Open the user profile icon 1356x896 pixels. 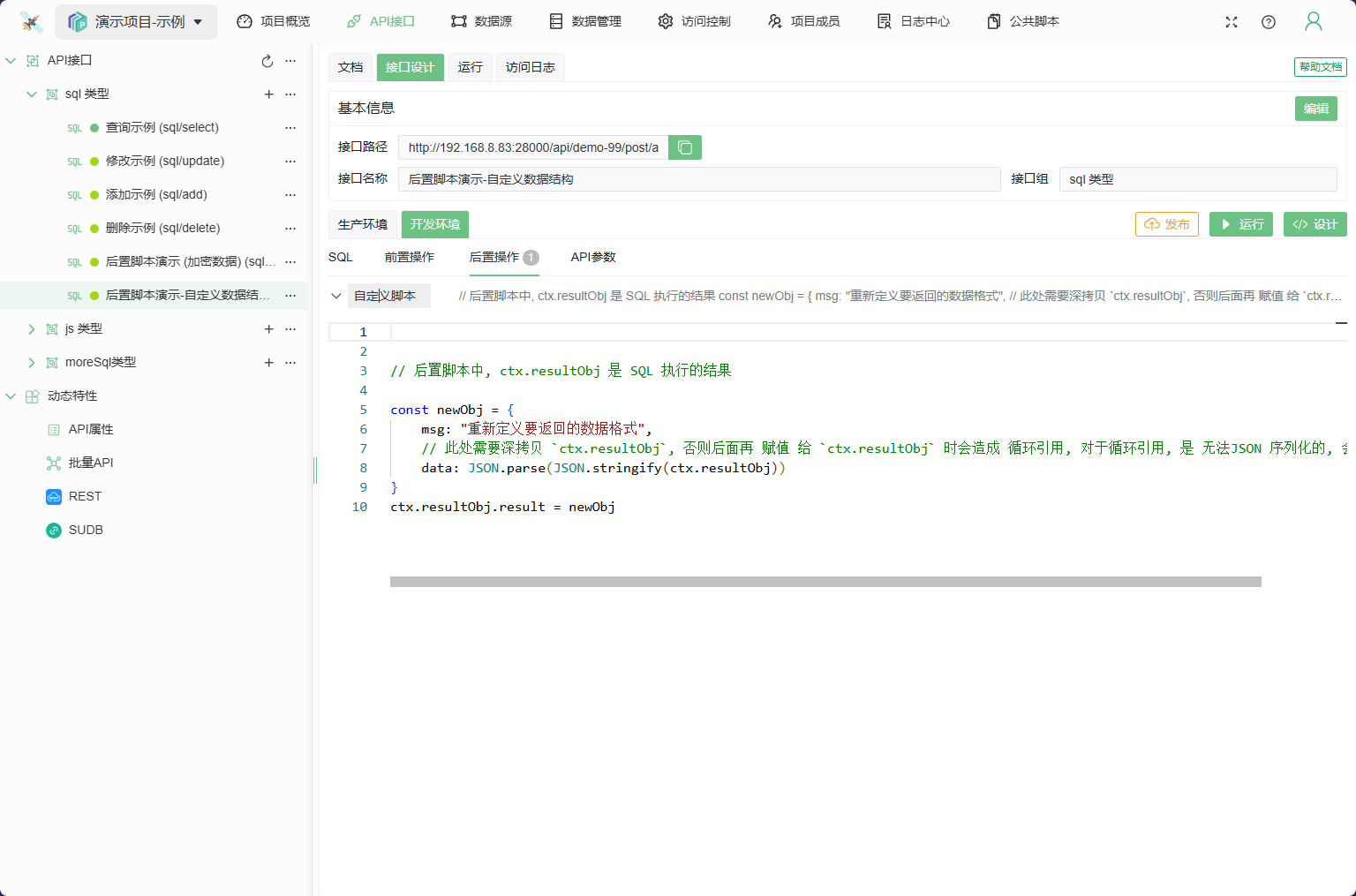click(x=1313, y=22)
